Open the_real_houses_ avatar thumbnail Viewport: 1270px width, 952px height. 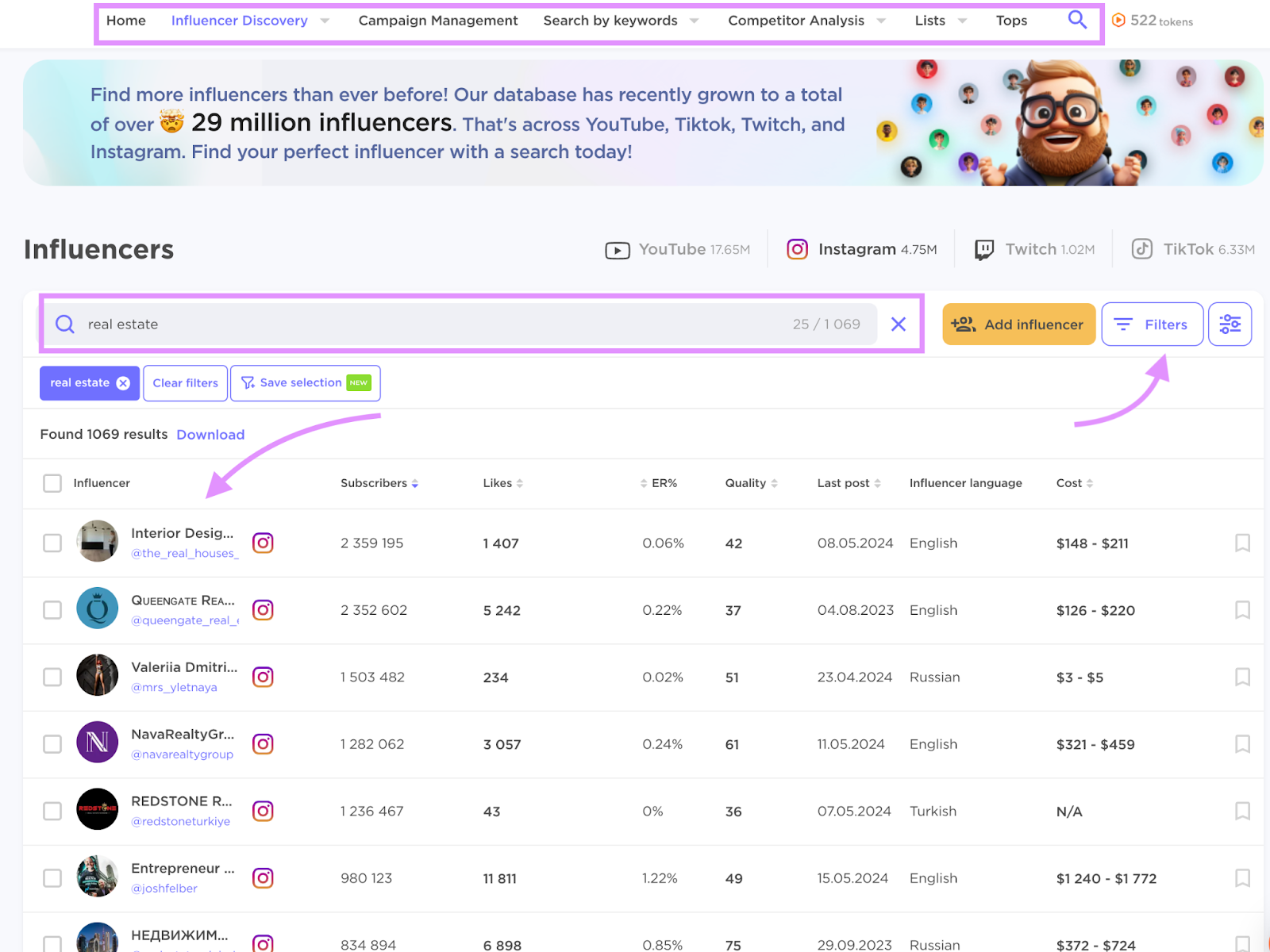[97, 541]
